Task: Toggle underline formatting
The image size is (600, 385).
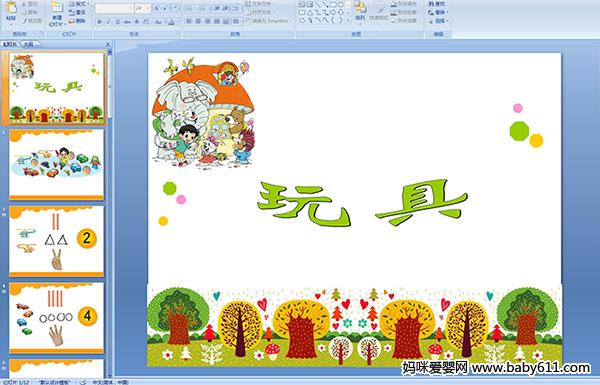Action: pyautogui.click(x=117, y=22)
